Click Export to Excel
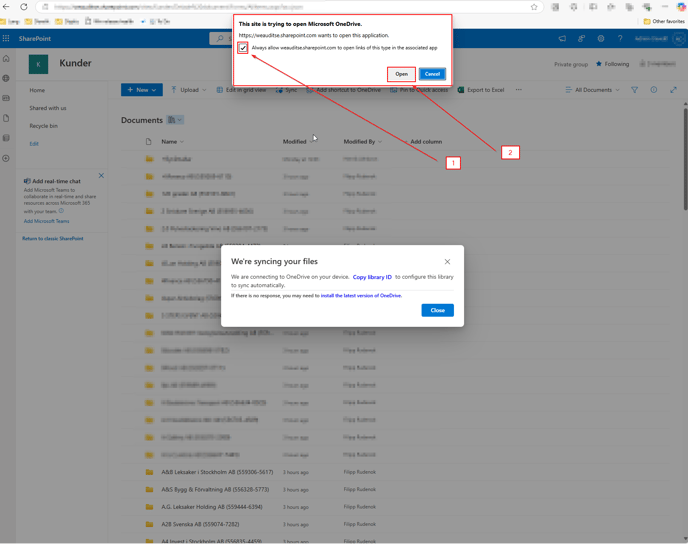Image resolution: width=688 pixels, height=544 pixels. 481,90
